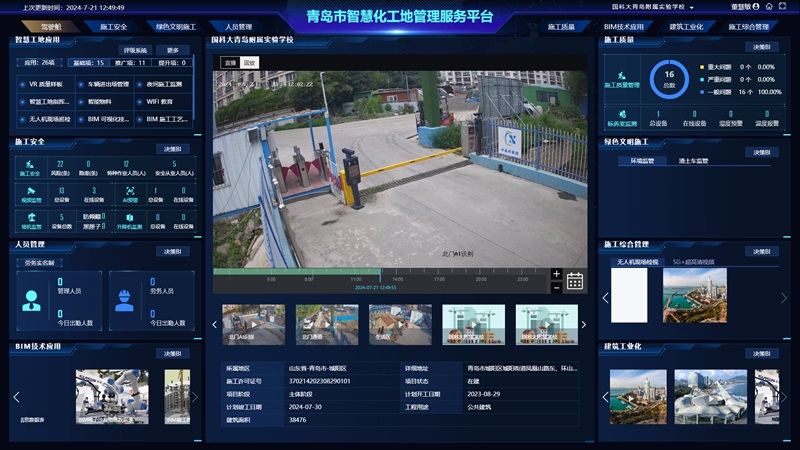800x450 pixels.
Task: Click the 标养室监测 icon
Action: 621,115
